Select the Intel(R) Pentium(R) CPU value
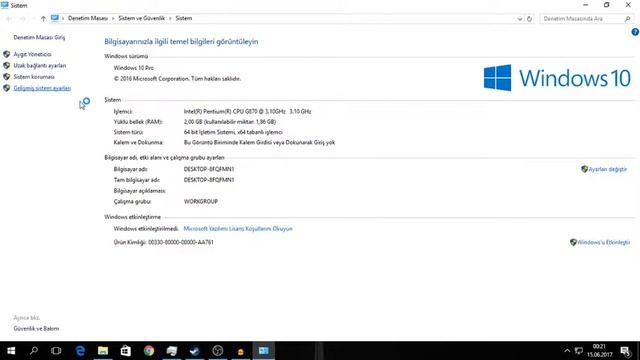Viewport: 640px width, 360px height. pyautogui.click(x=247, y=111)
